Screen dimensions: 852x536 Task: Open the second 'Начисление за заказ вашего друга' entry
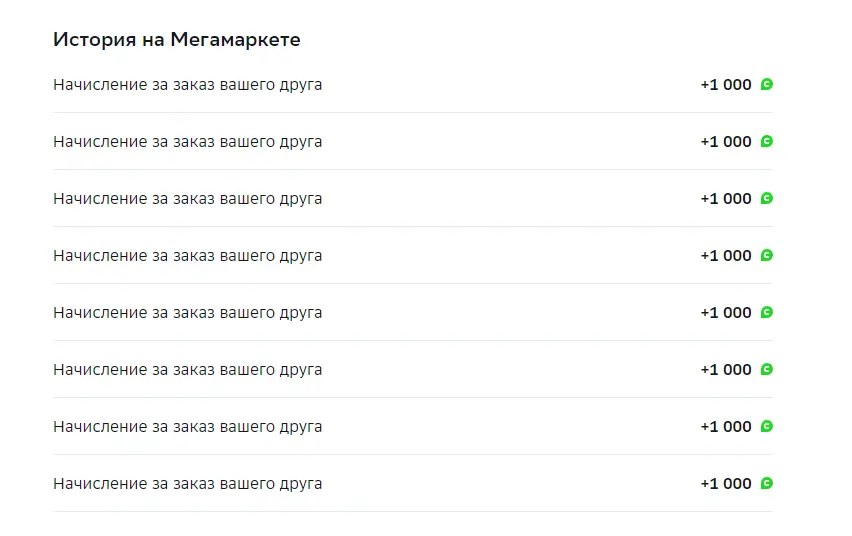pyautogui.click(x=413, y=141)
